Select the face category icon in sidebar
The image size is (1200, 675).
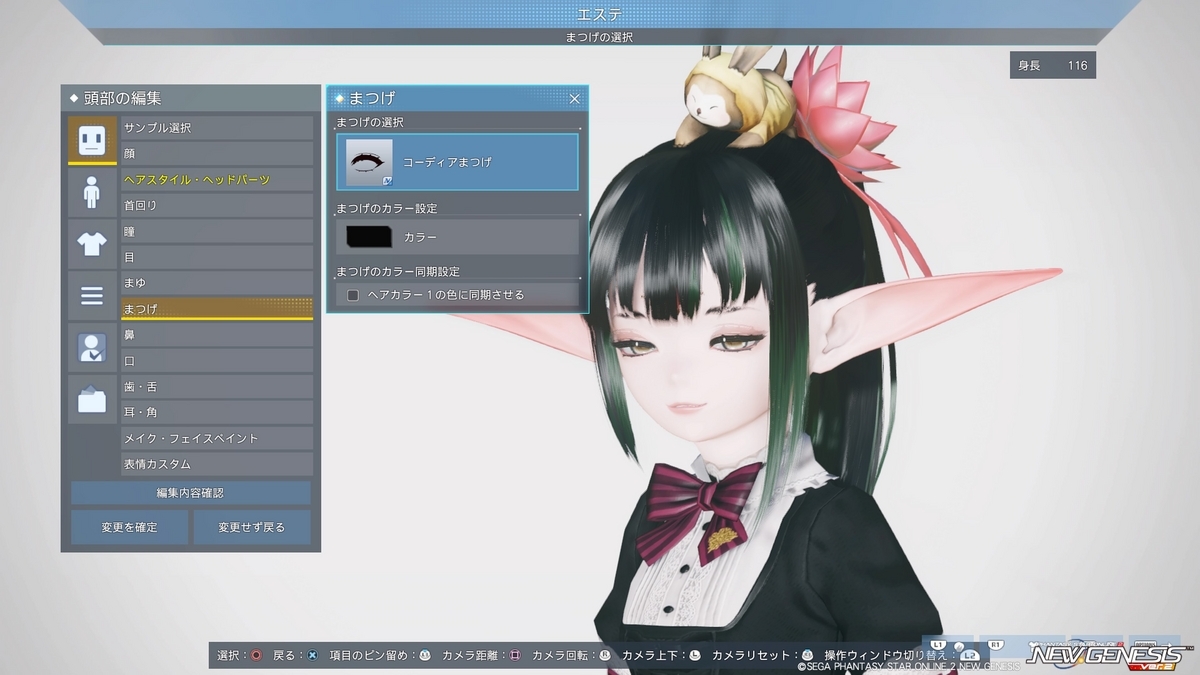click(x=92, y=140)
